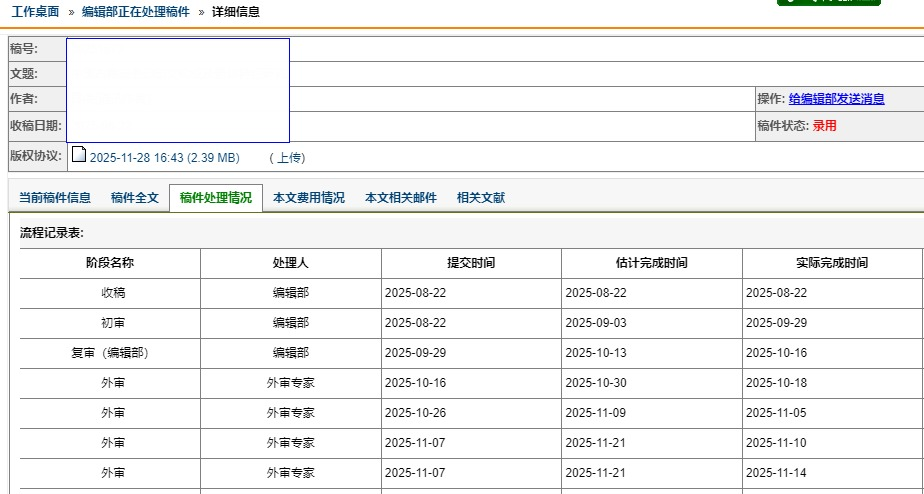
Task: Switch to the 当前稿件信息 tab
Action: click(55, 198)
